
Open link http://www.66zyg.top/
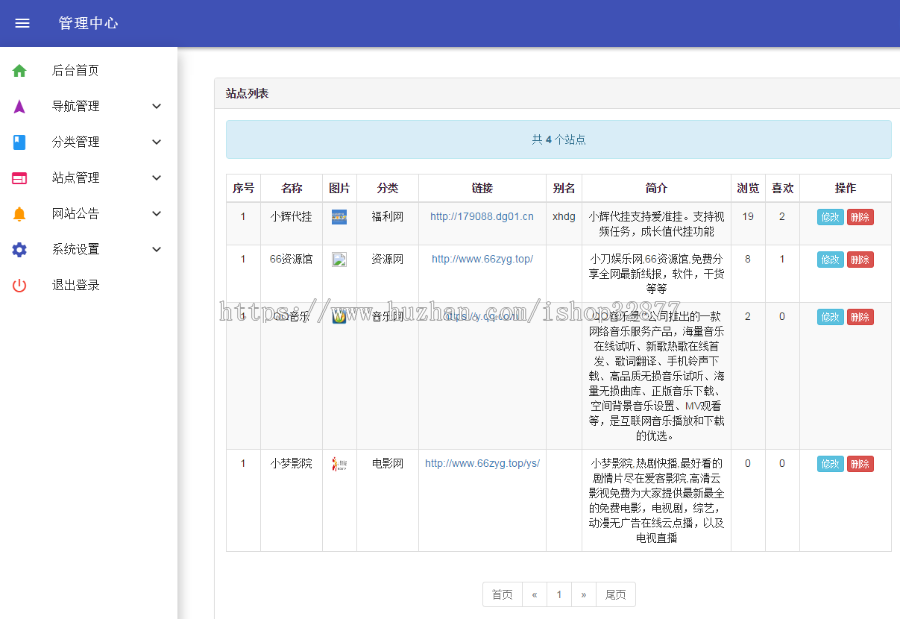[482, 259]
